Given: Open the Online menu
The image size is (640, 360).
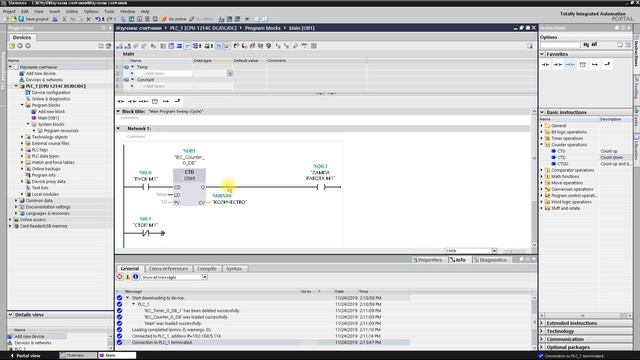Looking at the screenshot, I should (72, 11).
